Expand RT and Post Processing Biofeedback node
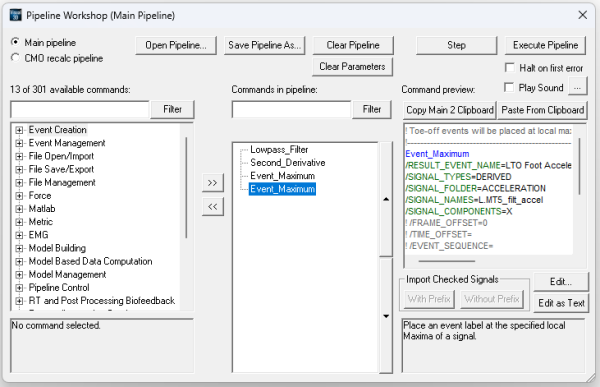Image resolution: width=600 pixels, height=387 pixels. pyautogui.click(x=19, y=301)
